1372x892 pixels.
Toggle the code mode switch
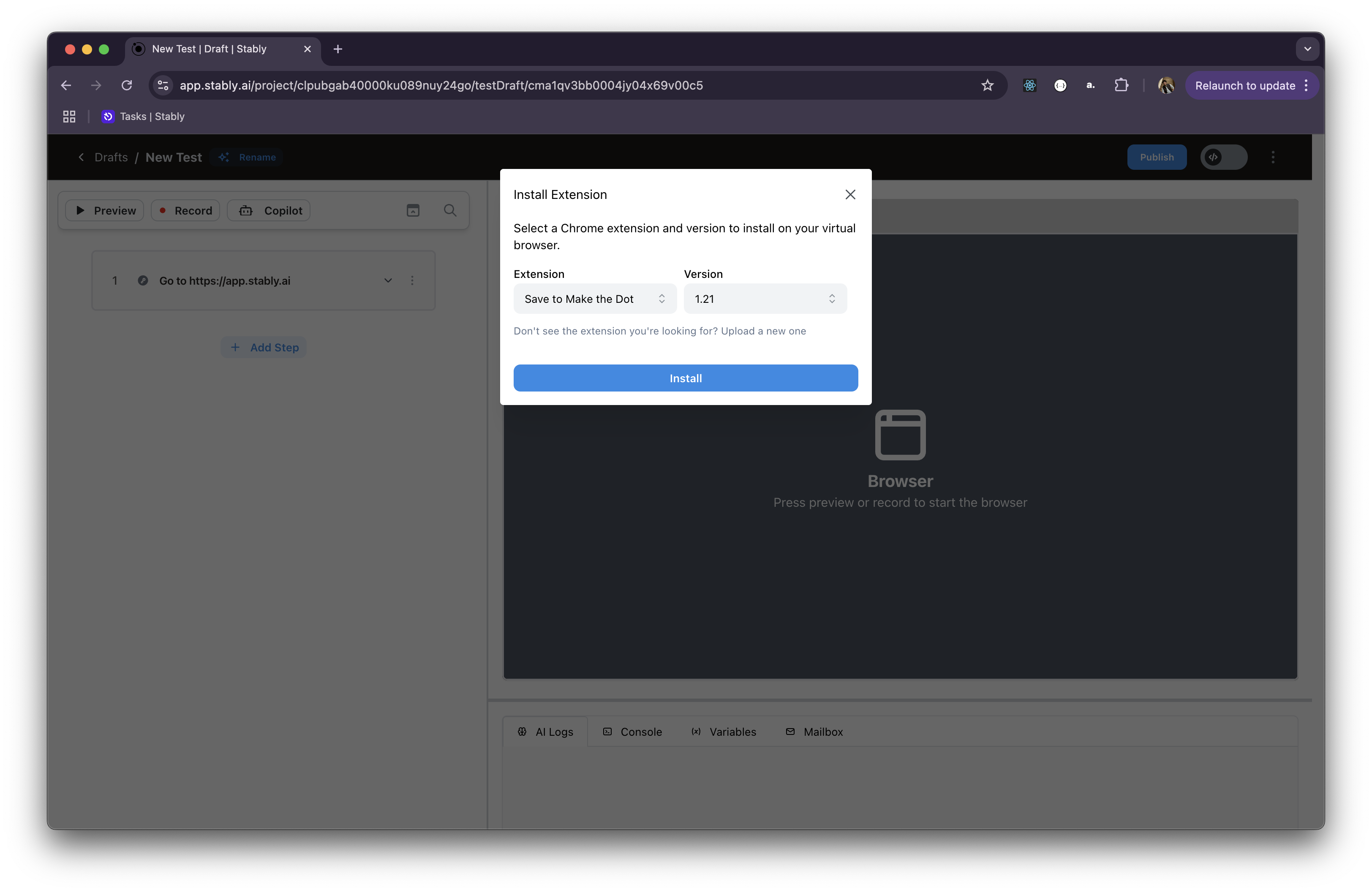[x=1223, y=157]
